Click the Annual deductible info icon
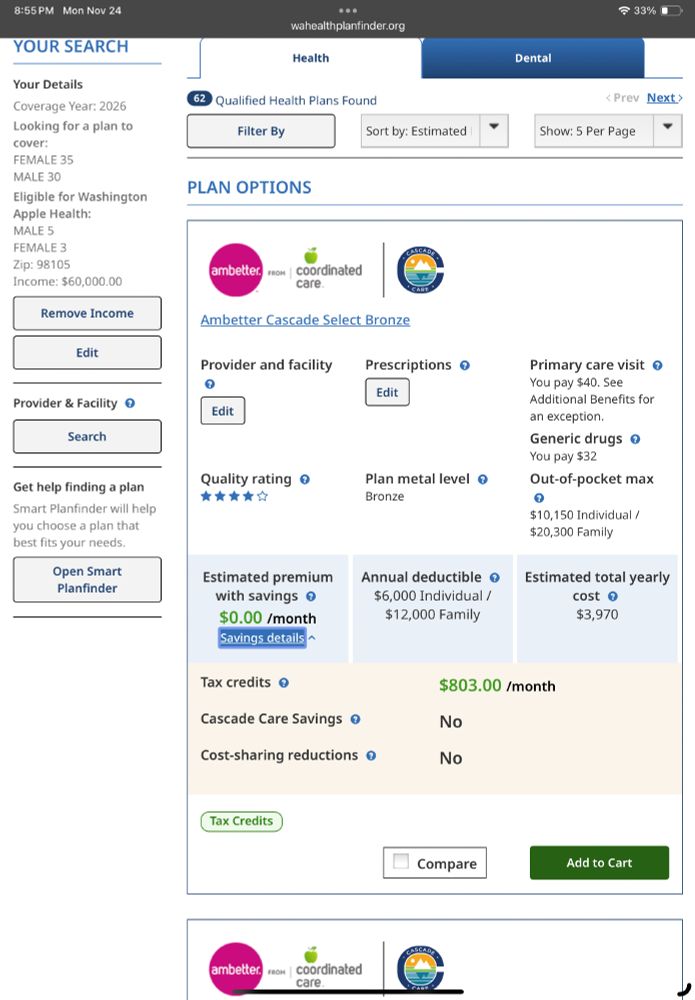 coord(494,578)
